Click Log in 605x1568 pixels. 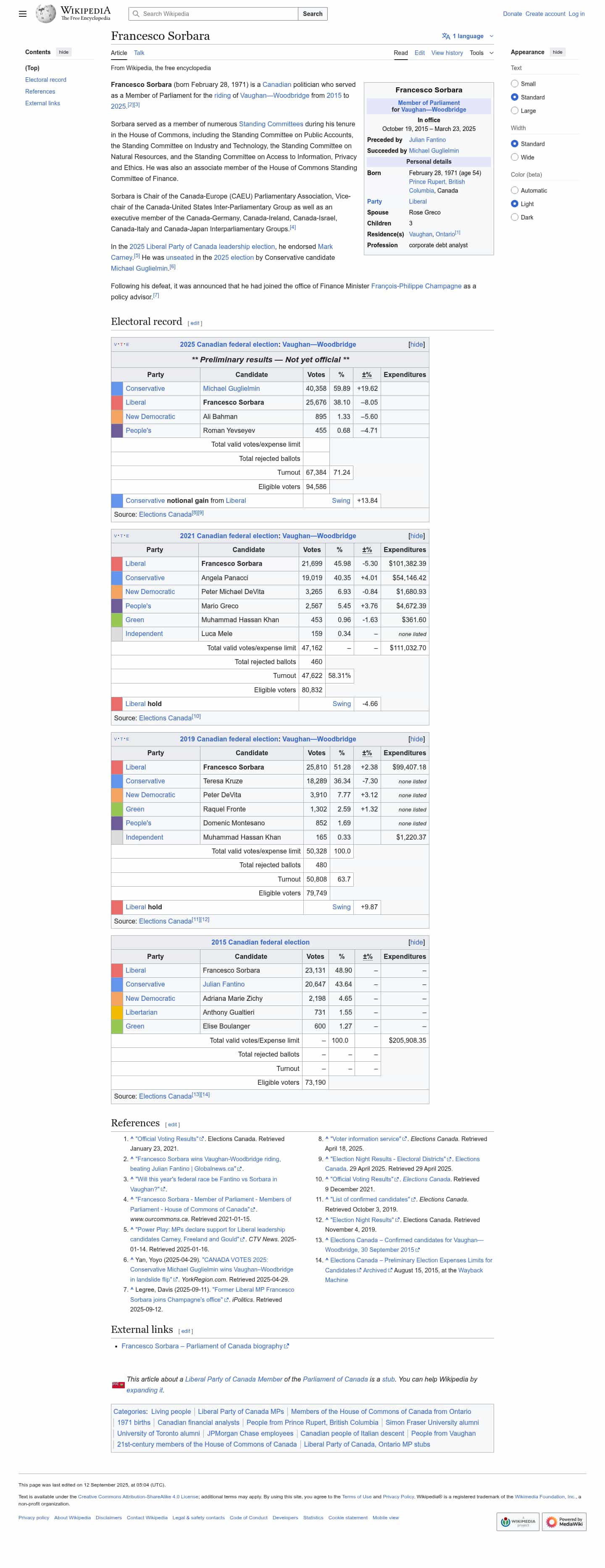(x=576, y=14)
